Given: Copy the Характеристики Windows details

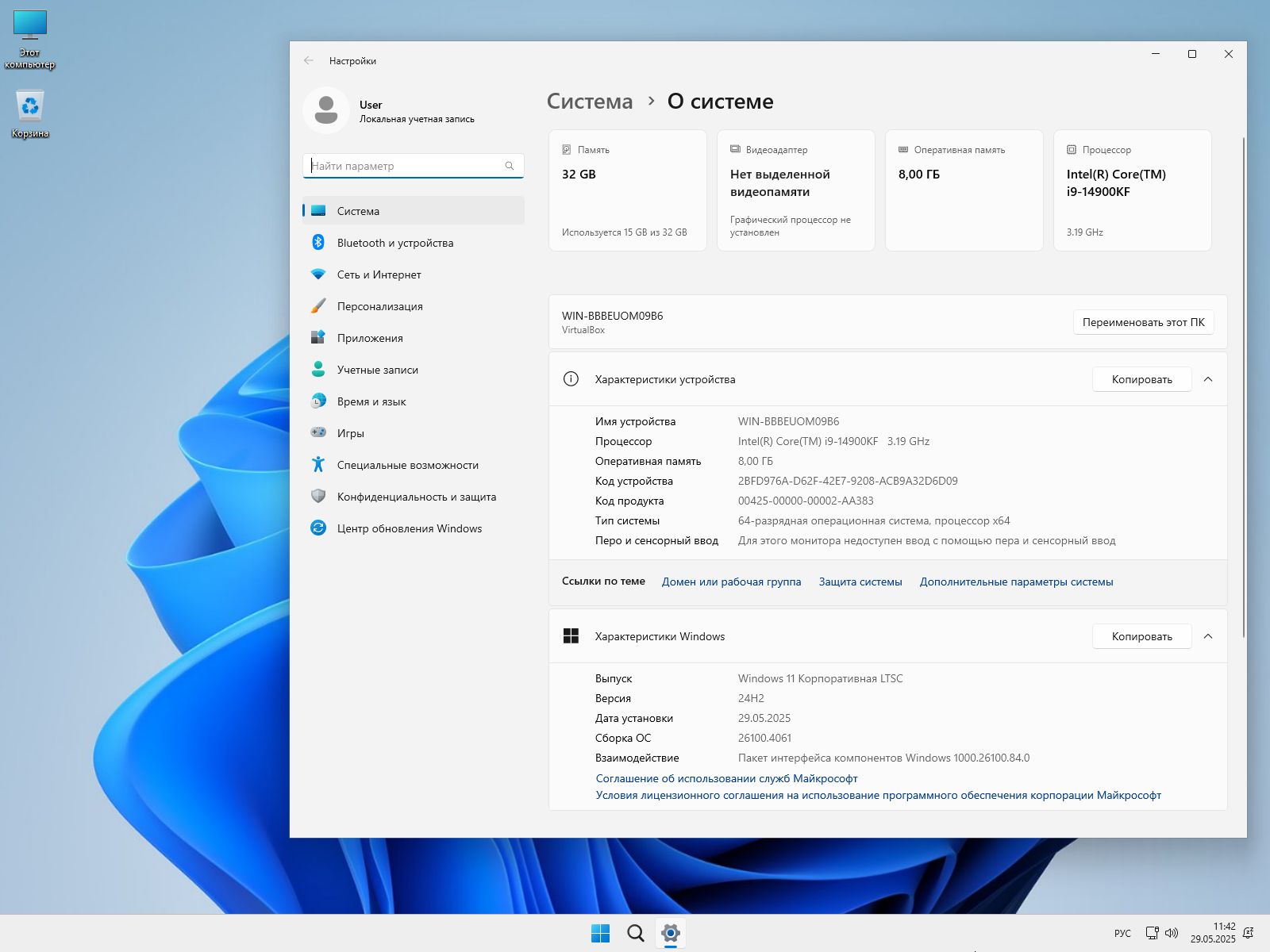Looking at the screenshot, I should pyautogui.click(x=1141, y=636).
